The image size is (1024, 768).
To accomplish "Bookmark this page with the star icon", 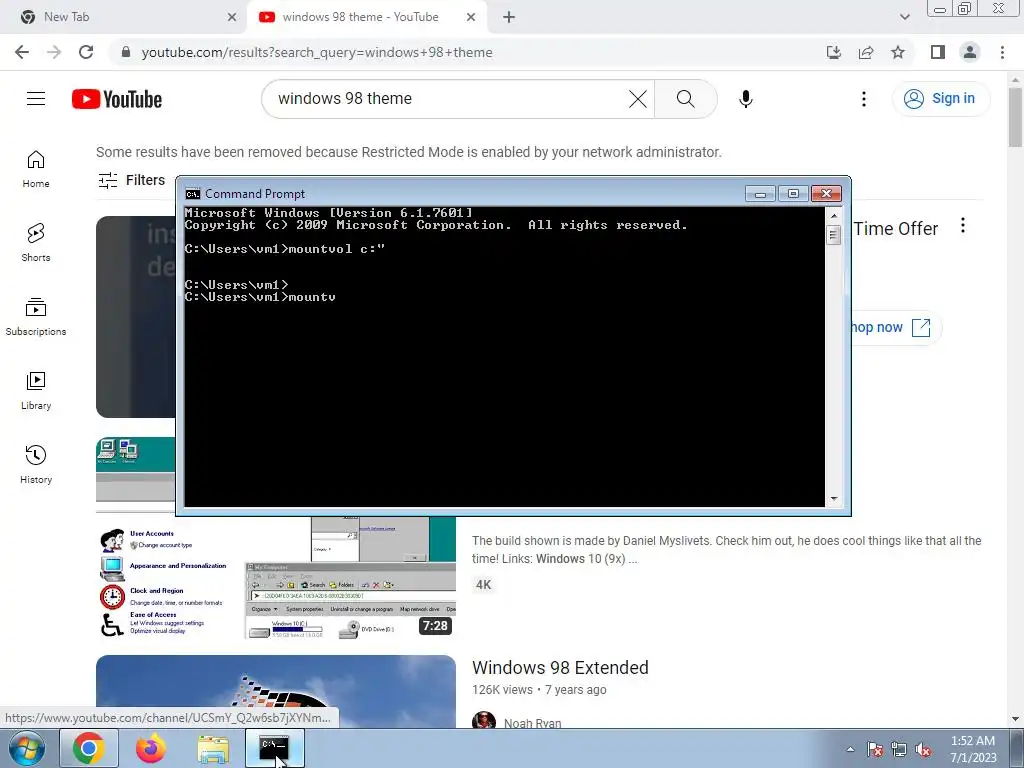I will tap(898, 52).
